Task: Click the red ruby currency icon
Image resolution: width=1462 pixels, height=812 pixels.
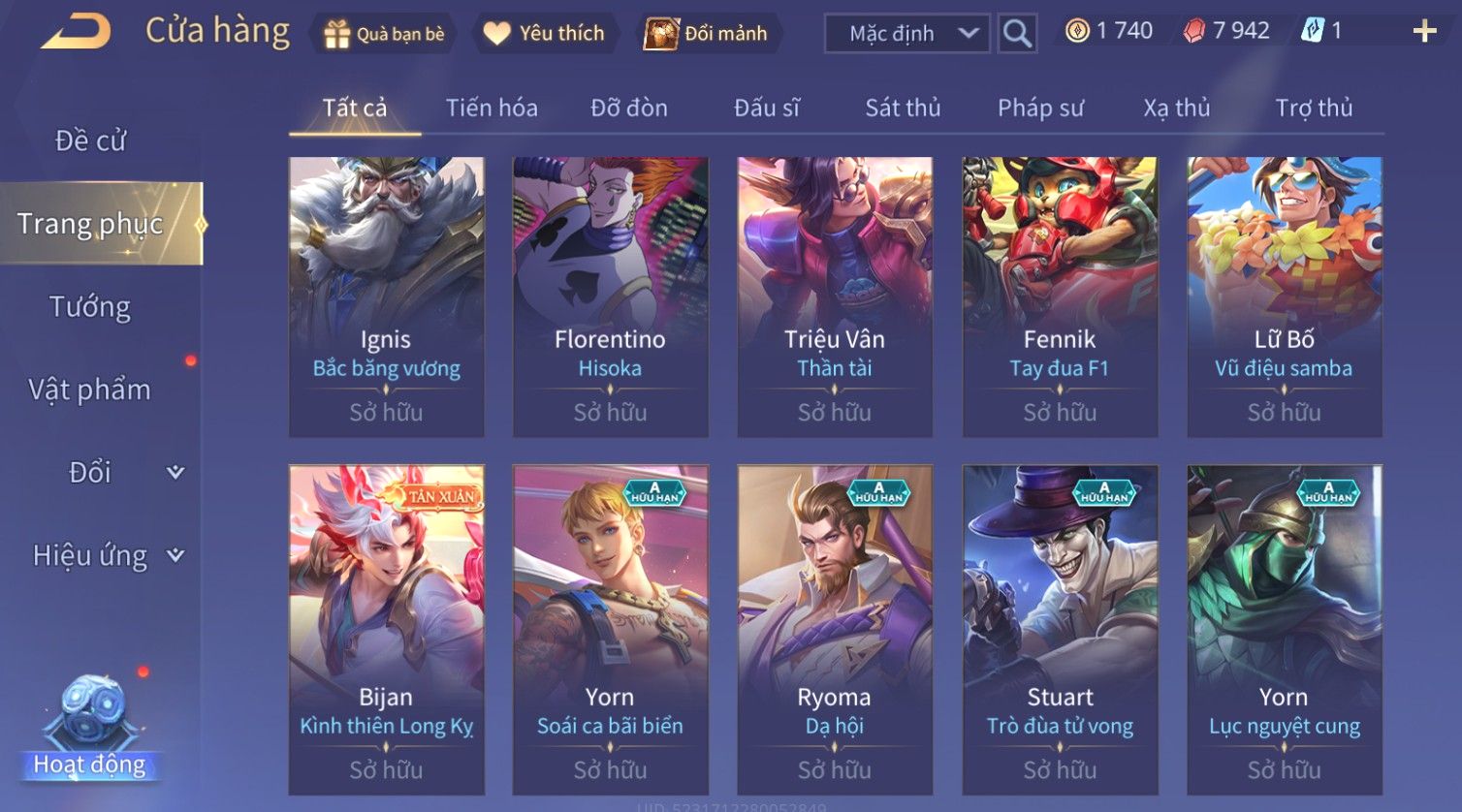Action: (x=1194, y=31)
